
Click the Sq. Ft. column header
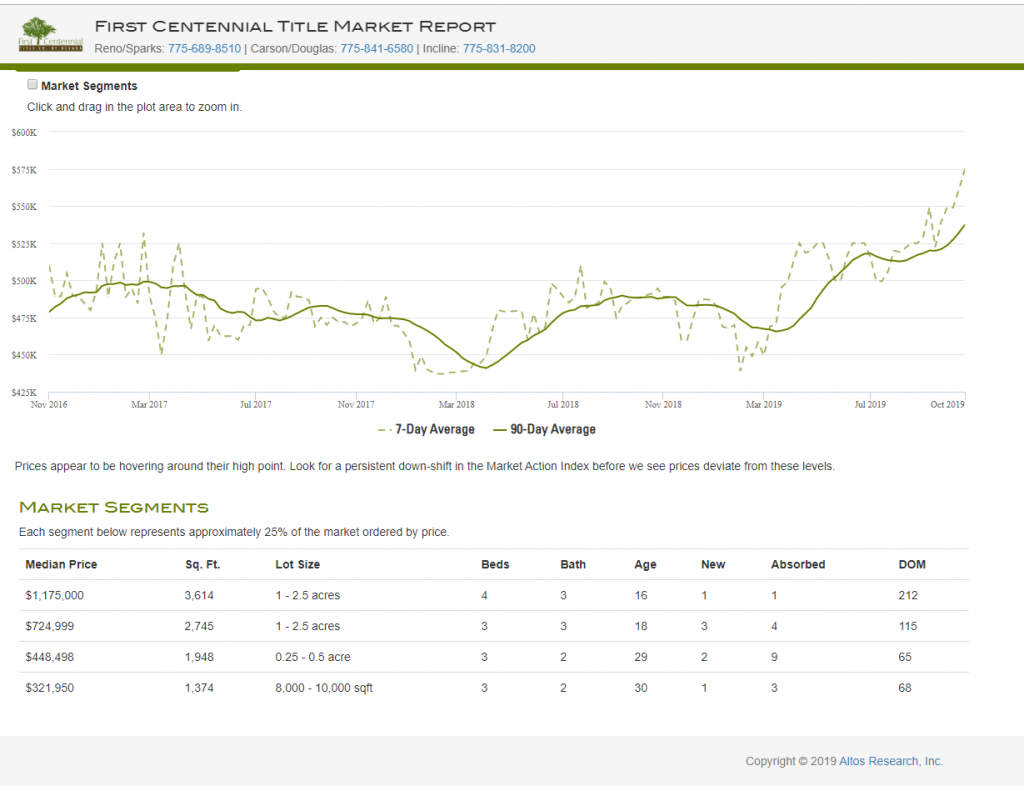[x=202, y=564]
